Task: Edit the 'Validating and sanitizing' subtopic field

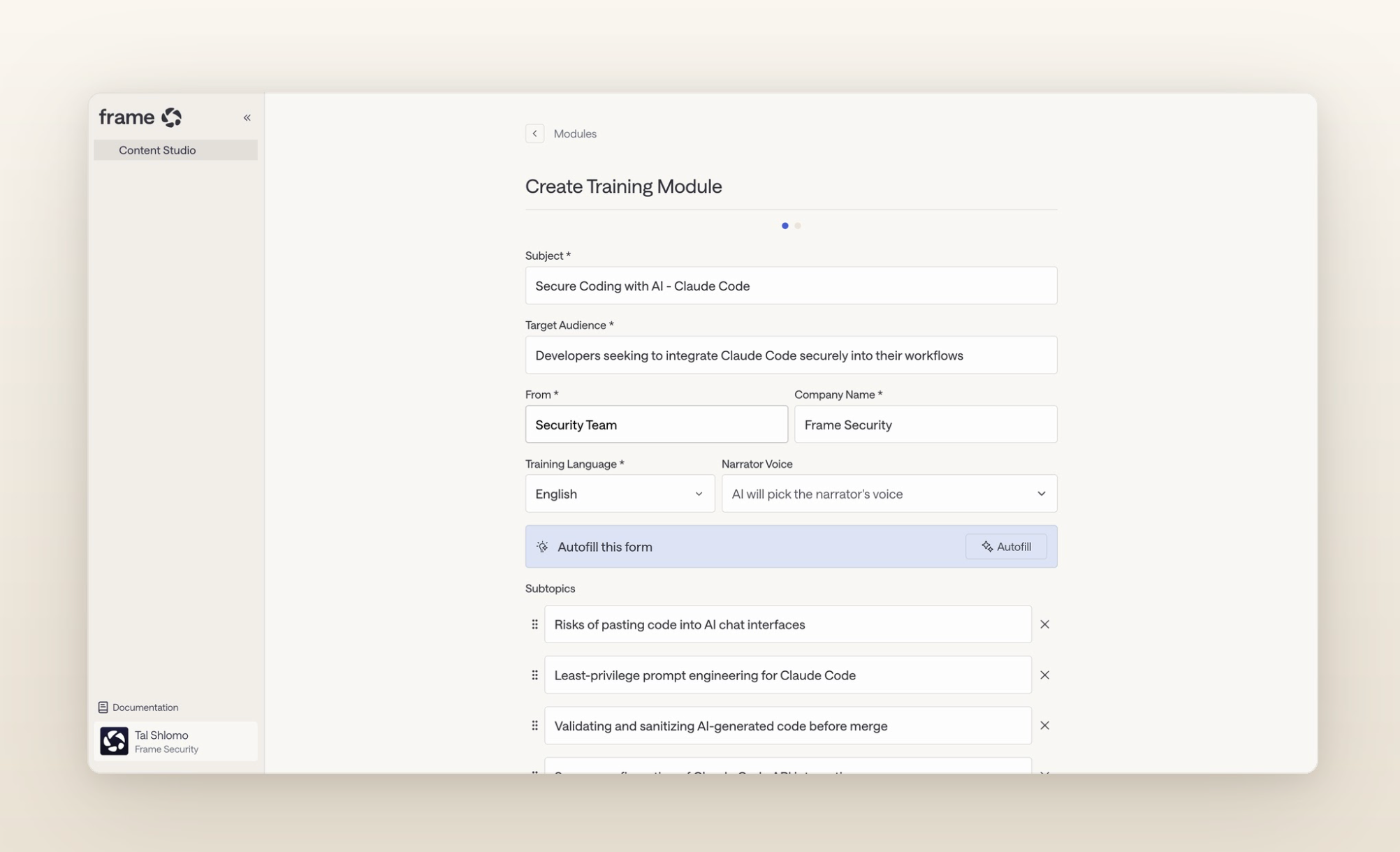Action: click(787, 726)
